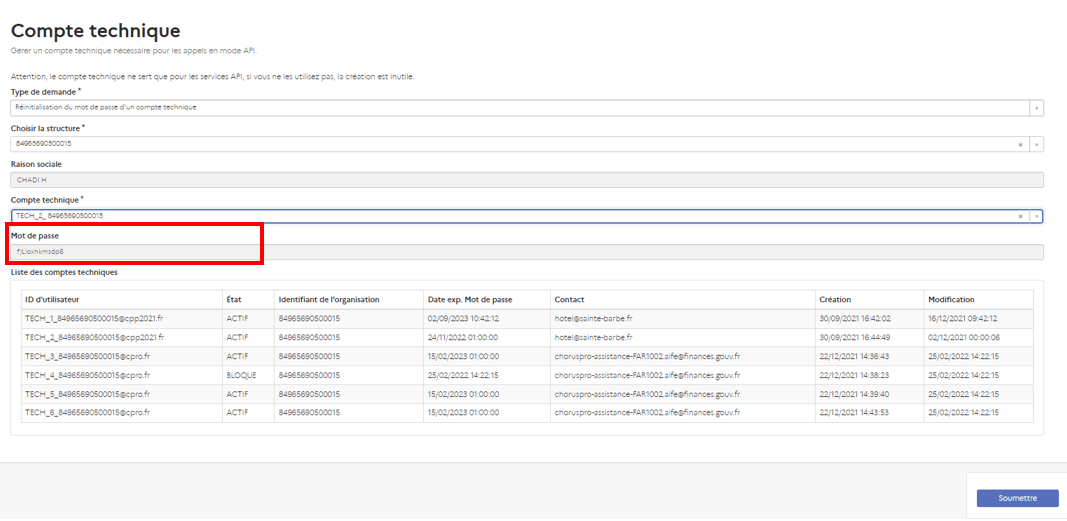Select the TECH_6_84965690500015@cpro.fr row
The width and height of the screenshot is (1067, 521).
(88, 413)
